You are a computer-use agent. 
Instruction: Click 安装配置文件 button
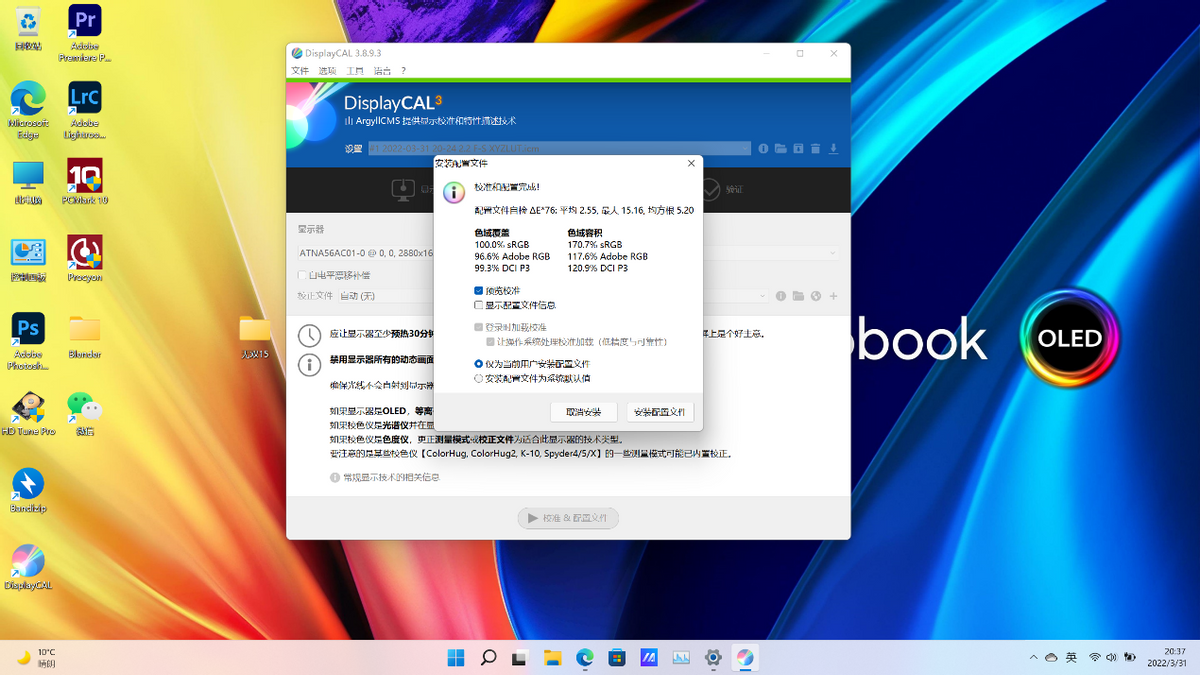coord(659,412)
